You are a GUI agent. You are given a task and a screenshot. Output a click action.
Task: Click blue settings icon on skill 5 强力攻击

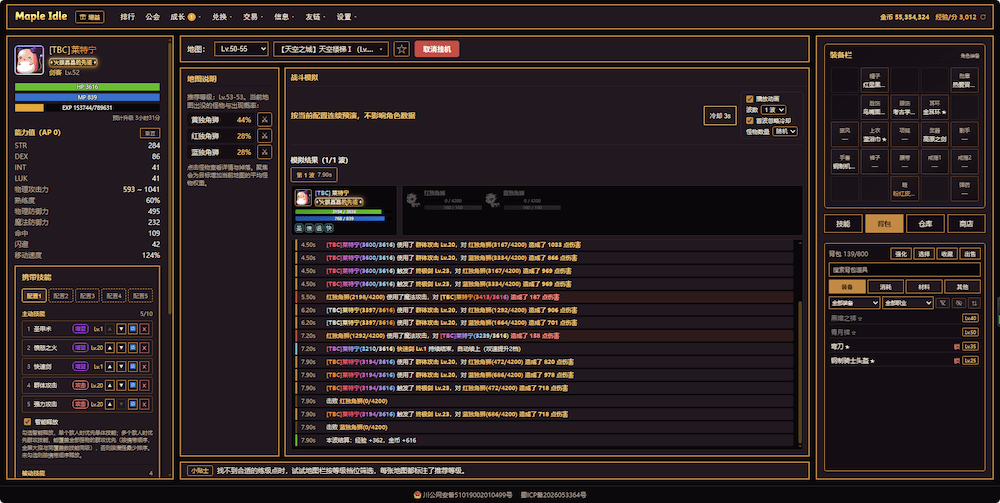tap(133, 404)
